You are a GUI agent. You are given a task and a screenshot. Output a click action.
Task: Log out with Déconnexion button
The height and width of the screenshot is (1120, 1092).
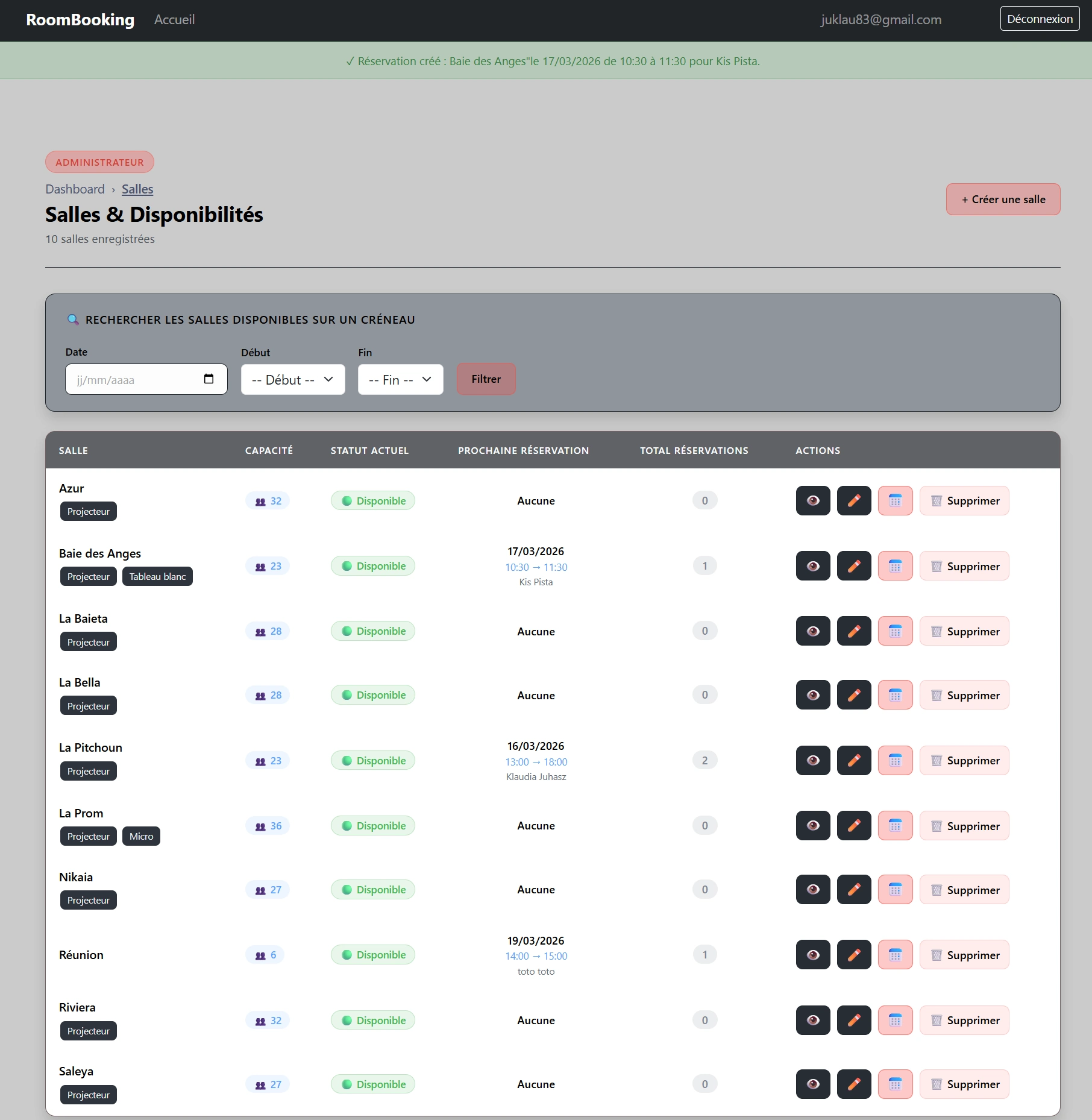coord(1040,19)
